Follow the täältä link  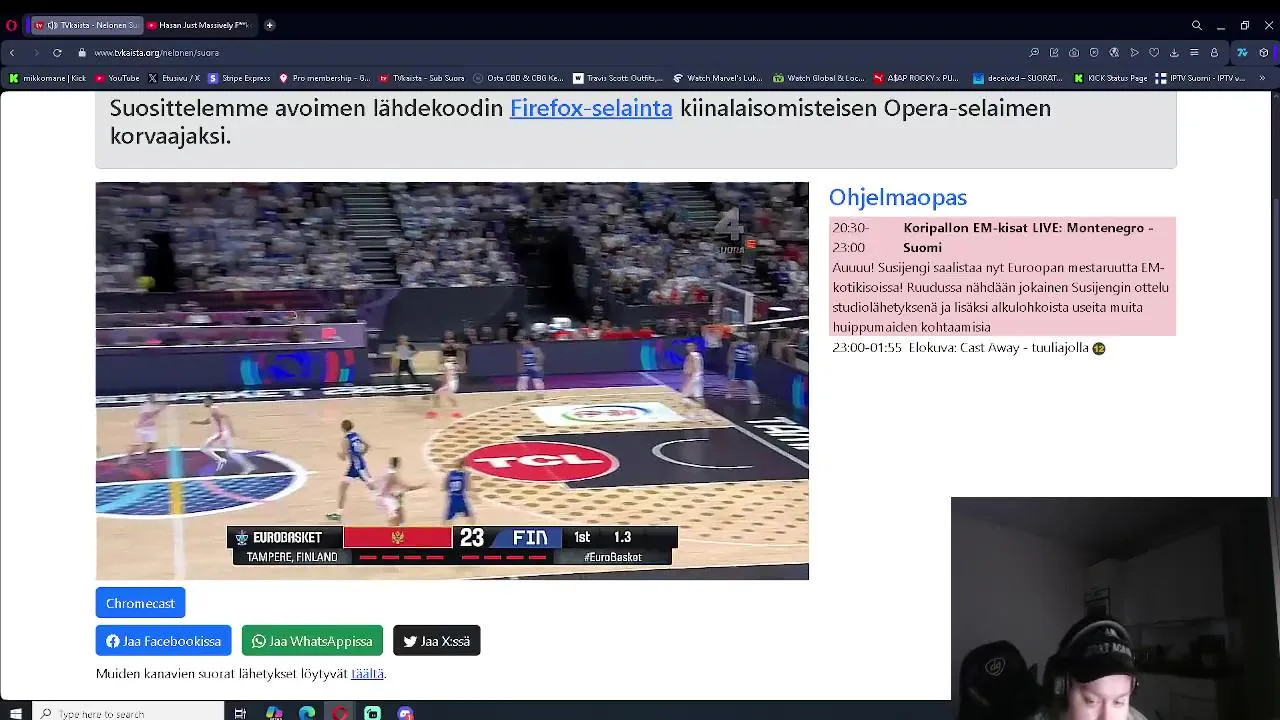(367, 674)
